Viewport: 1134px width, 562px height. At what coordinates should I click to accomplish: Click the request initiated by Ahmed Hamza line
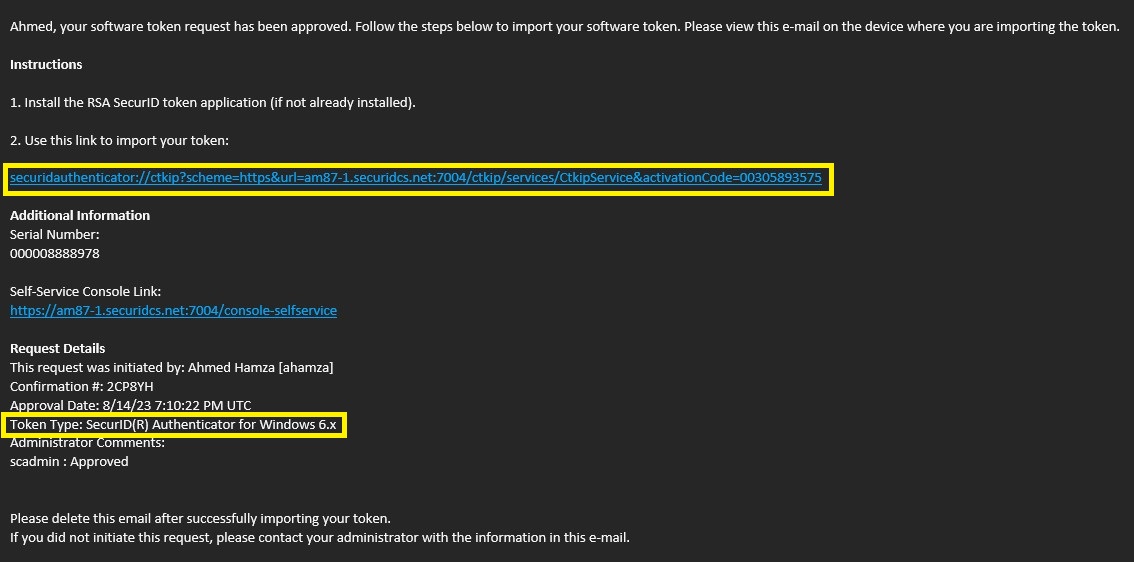point(171,367)
